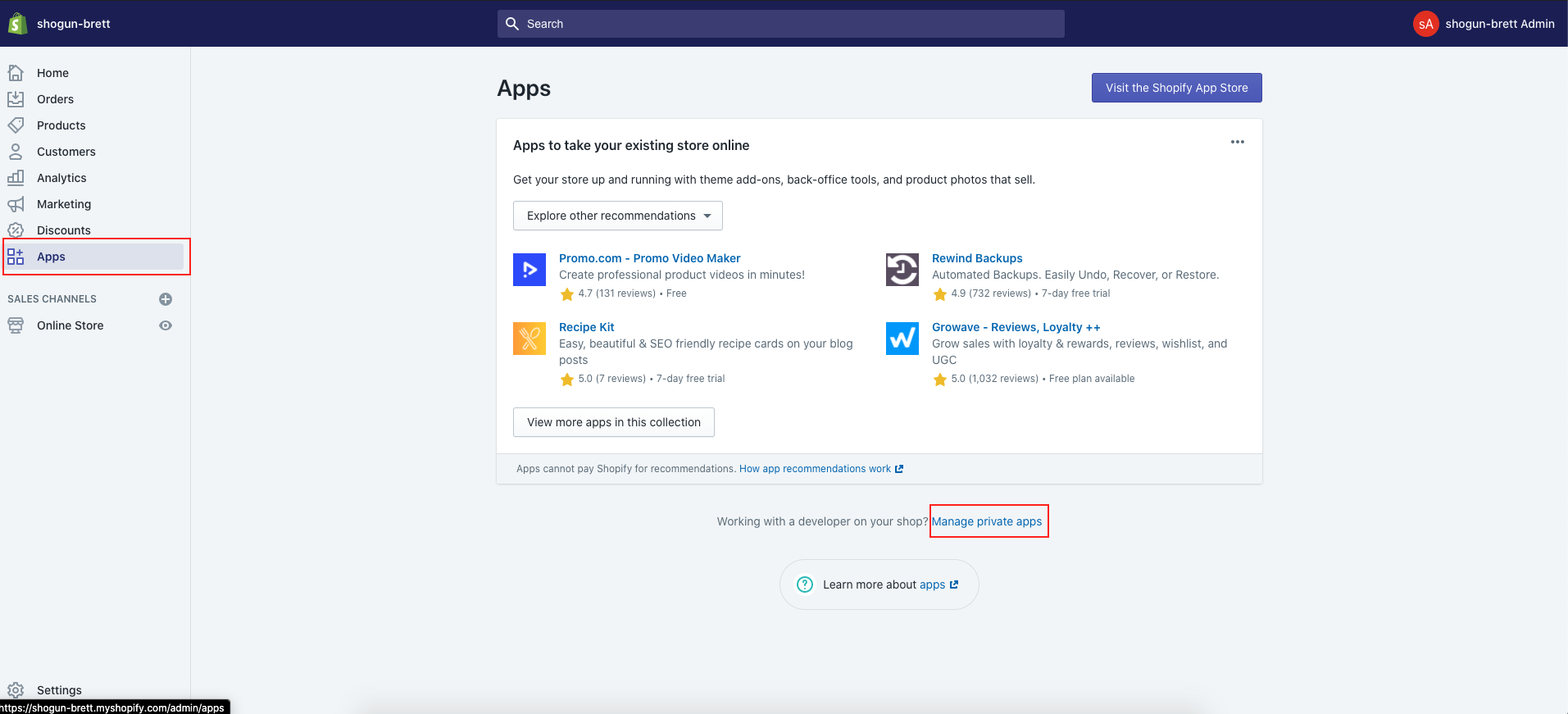Open Settings in sidebar
The image size is (1568, 714).
pyautogui.click(x=59, y=690)
